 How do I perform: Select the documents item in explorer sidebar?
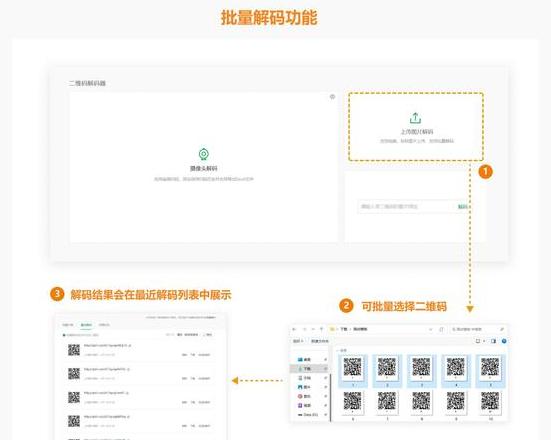[x=308, y=378]
